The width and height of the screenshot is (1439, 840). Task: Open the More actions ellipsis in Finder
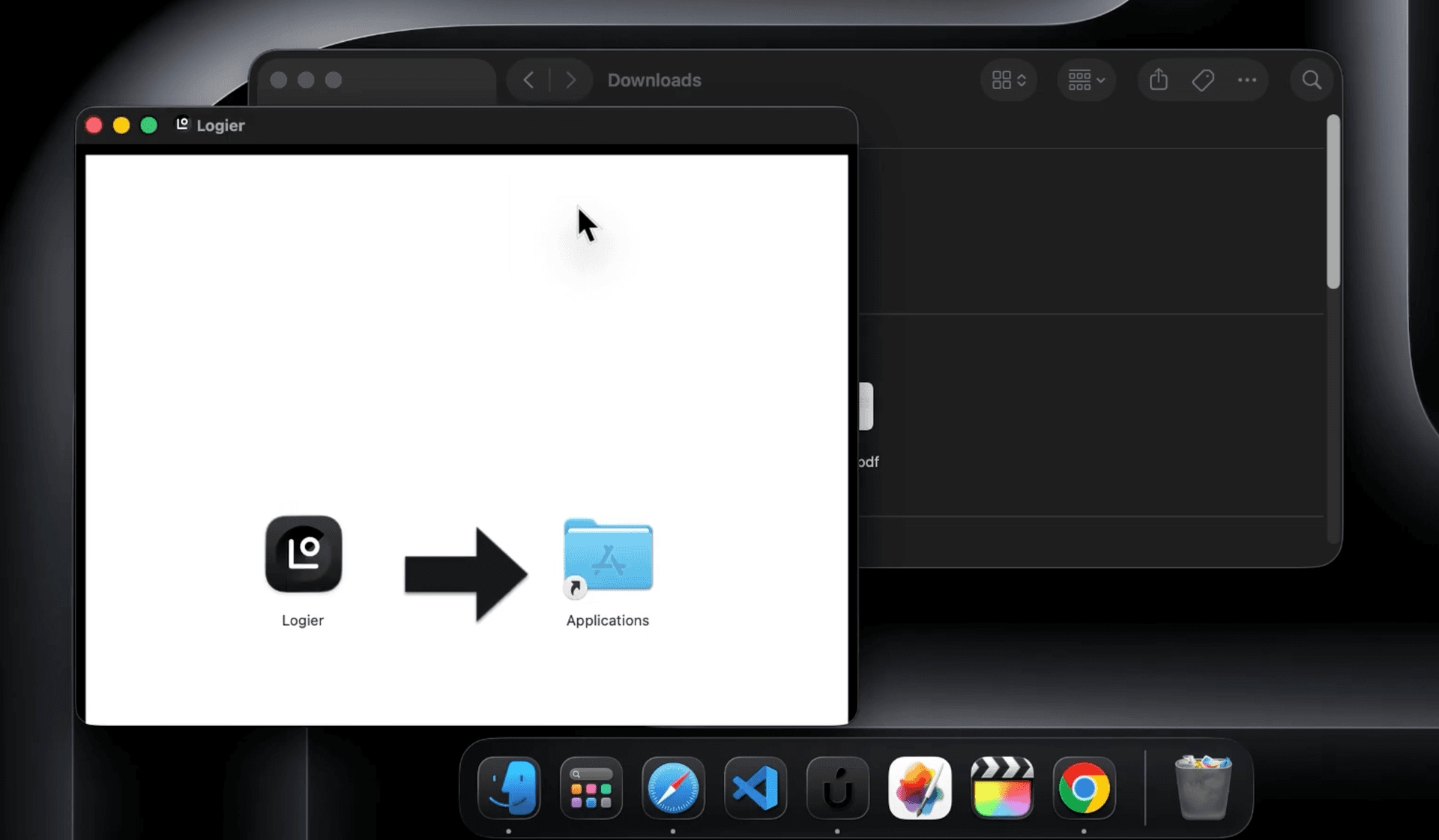click(1247, 80)
